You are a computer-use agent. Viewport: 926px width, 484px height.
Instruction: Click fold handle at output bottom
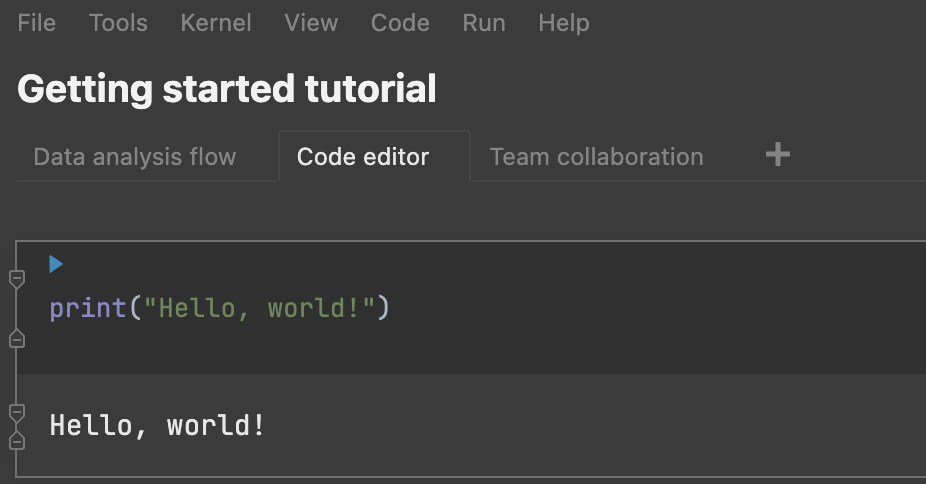tap(16, 441)
